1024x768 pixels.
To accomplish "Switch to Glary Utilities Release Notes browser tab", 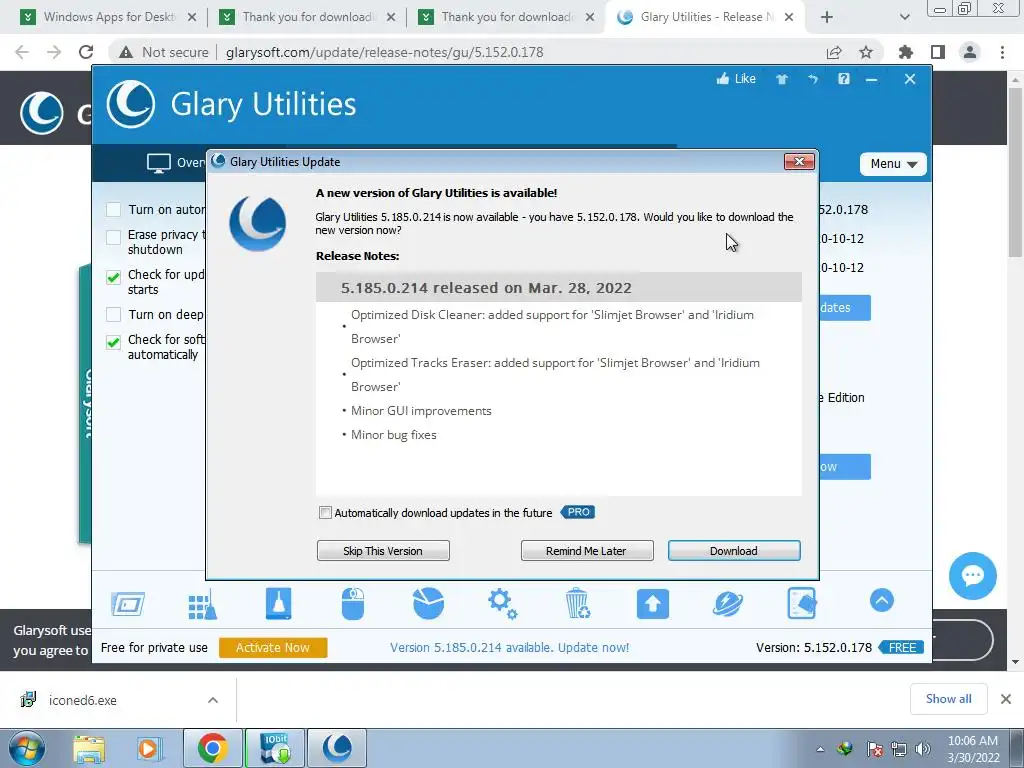I will point(703,17).
